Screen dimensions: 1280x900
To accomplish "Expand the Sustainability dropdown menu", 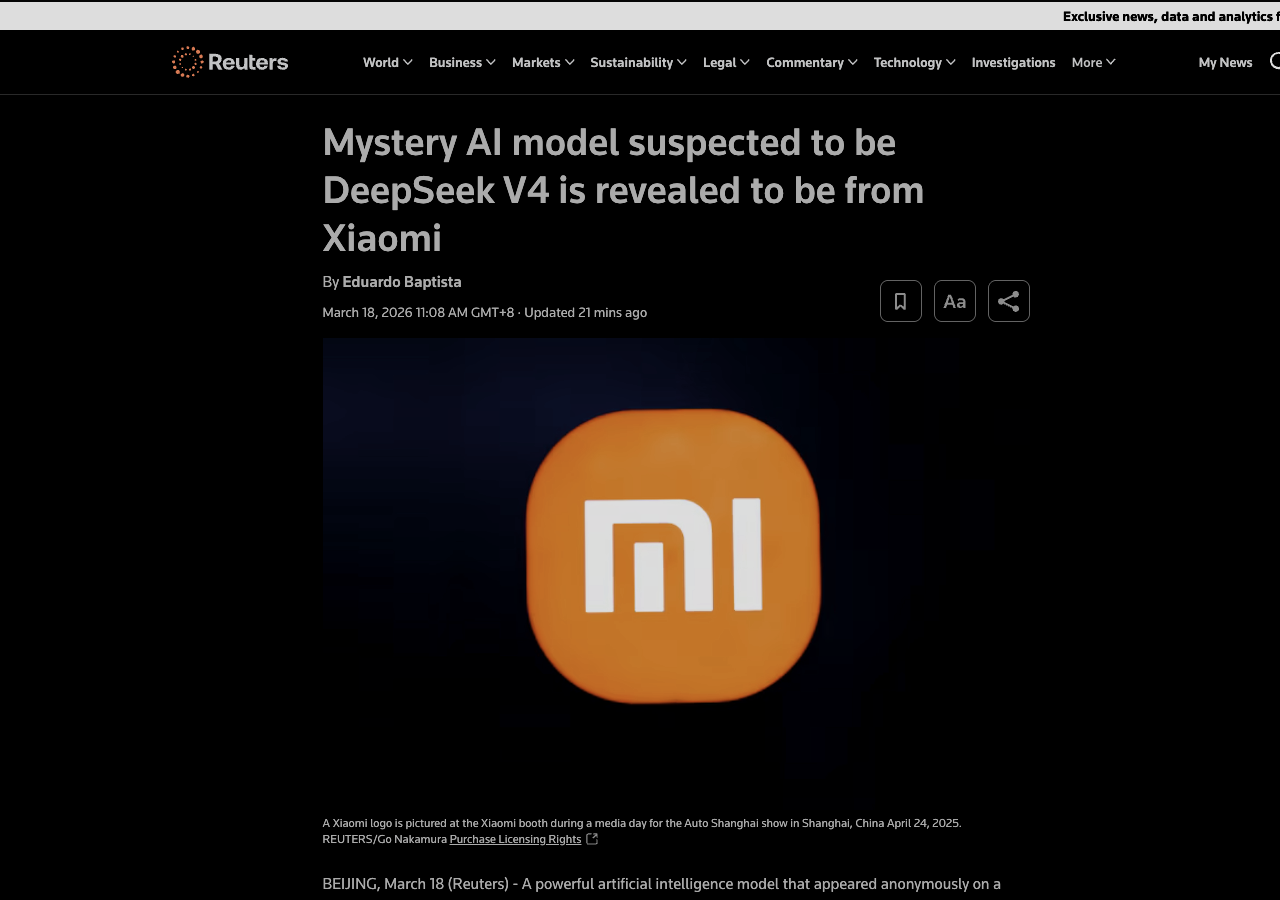I will 638,62.
